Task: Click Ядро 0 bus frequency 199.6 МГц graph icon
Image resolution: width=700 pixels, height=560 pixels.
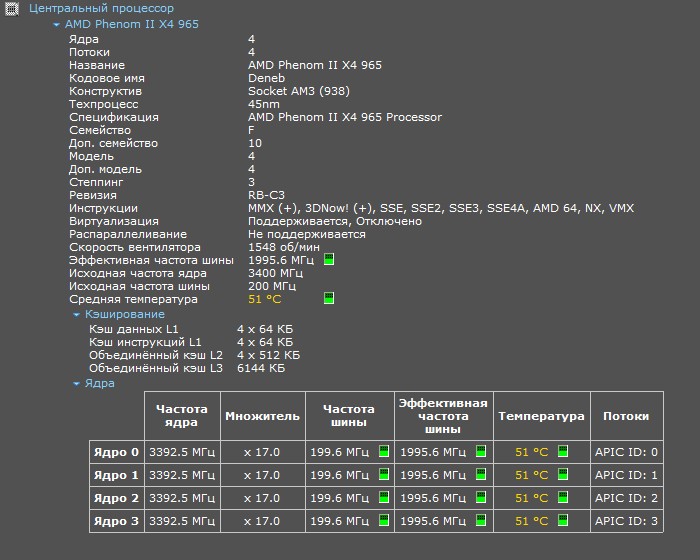Action: point(384,451)
